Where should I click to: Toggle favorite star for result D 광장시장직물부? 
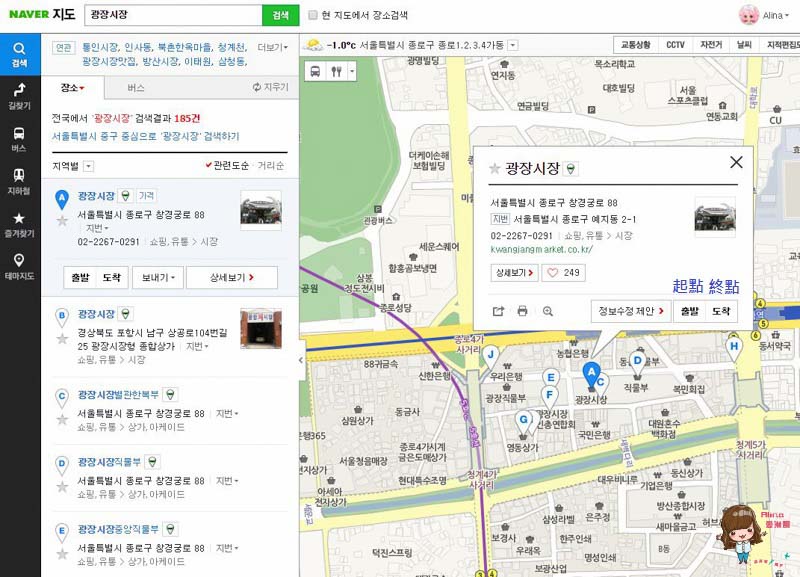pos(62,487)
